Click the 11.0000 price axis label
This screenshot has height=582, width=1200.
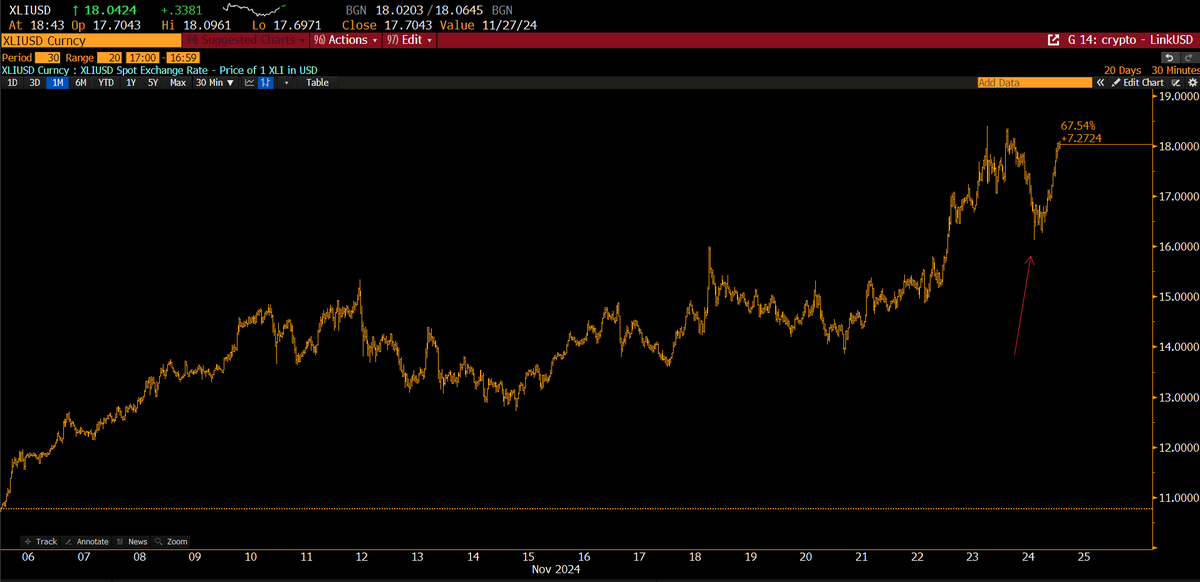point(1177,497)
